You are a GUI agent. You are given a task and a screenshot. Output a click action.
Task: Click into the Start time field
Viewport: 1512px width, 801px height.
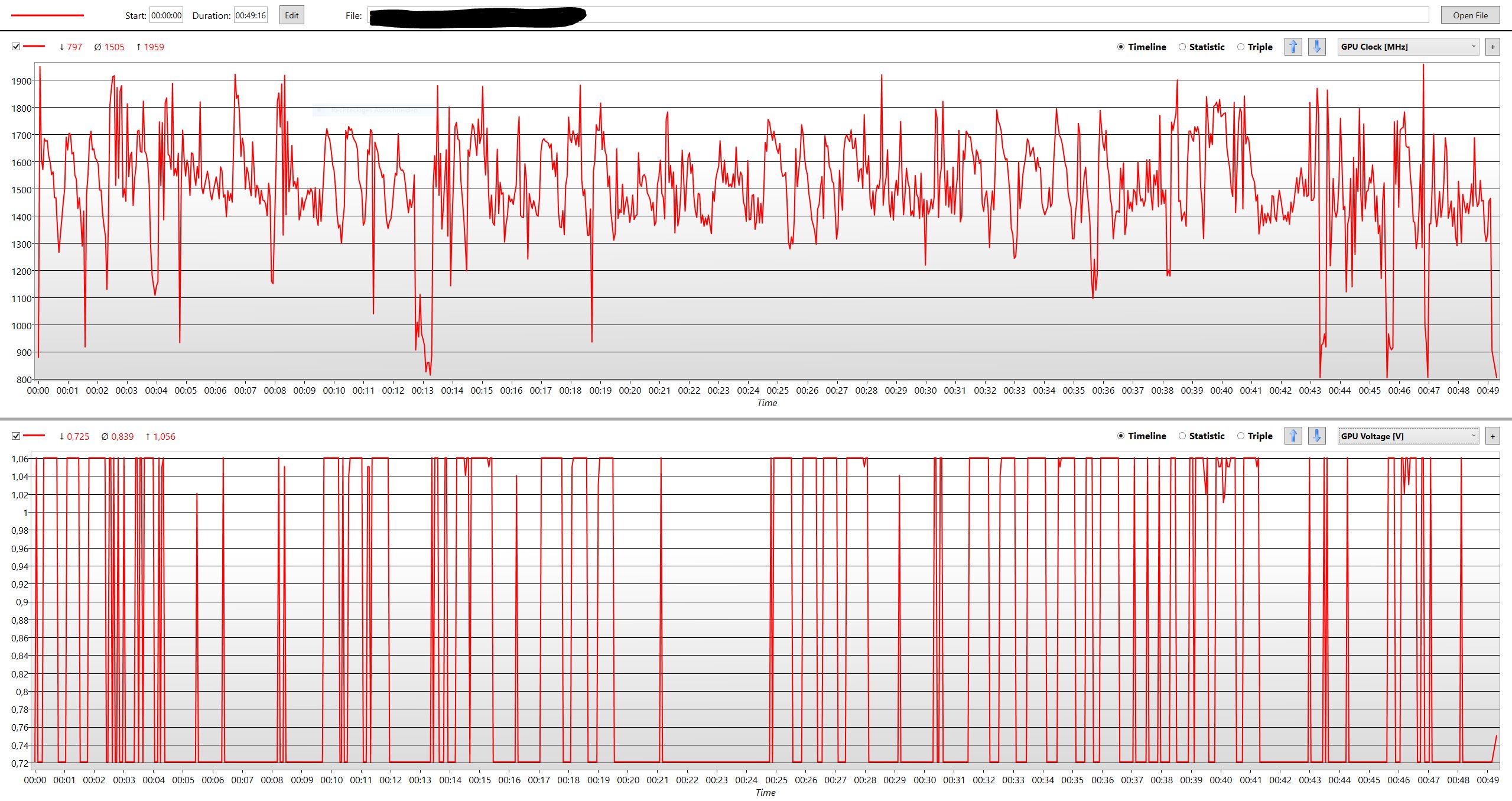click(x=166, y=15)
